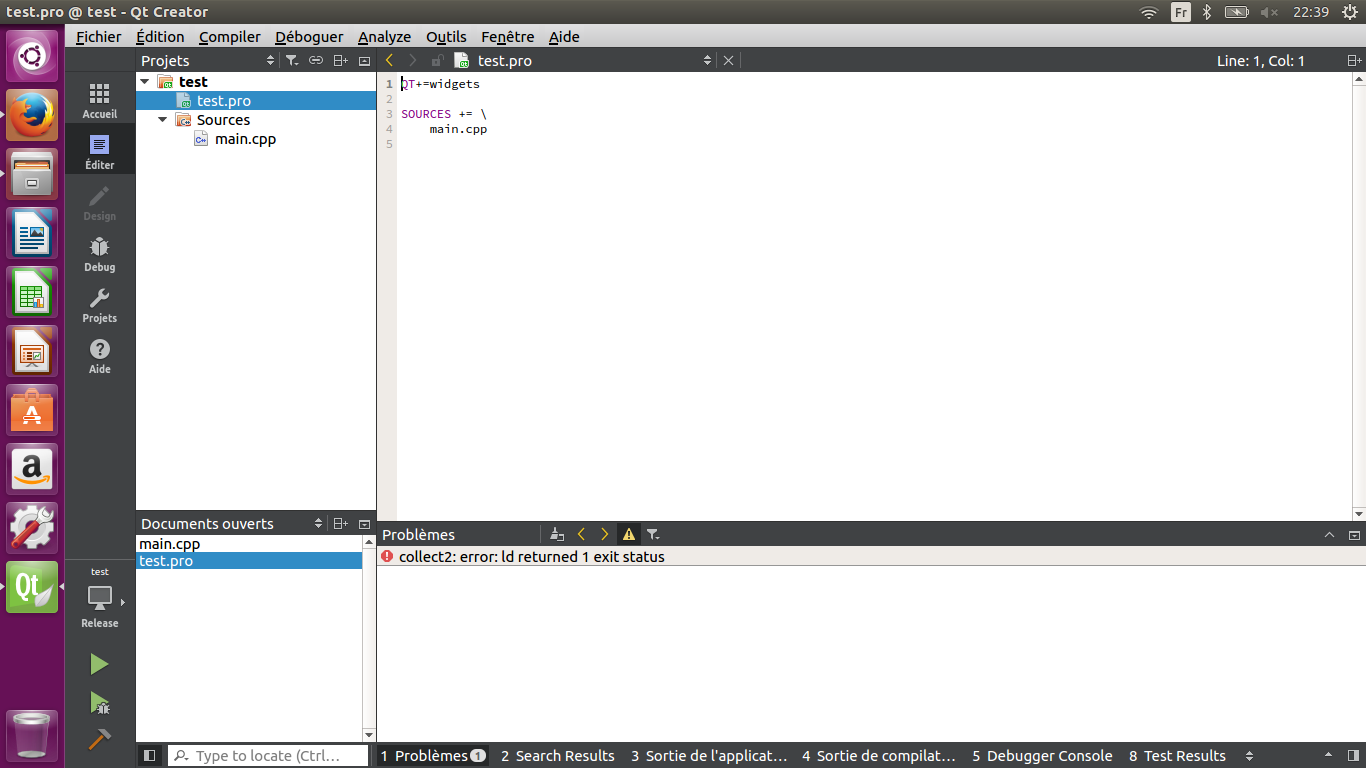
Task: Expand kit selector arrow beside monitor
Action: pos(123,602)
